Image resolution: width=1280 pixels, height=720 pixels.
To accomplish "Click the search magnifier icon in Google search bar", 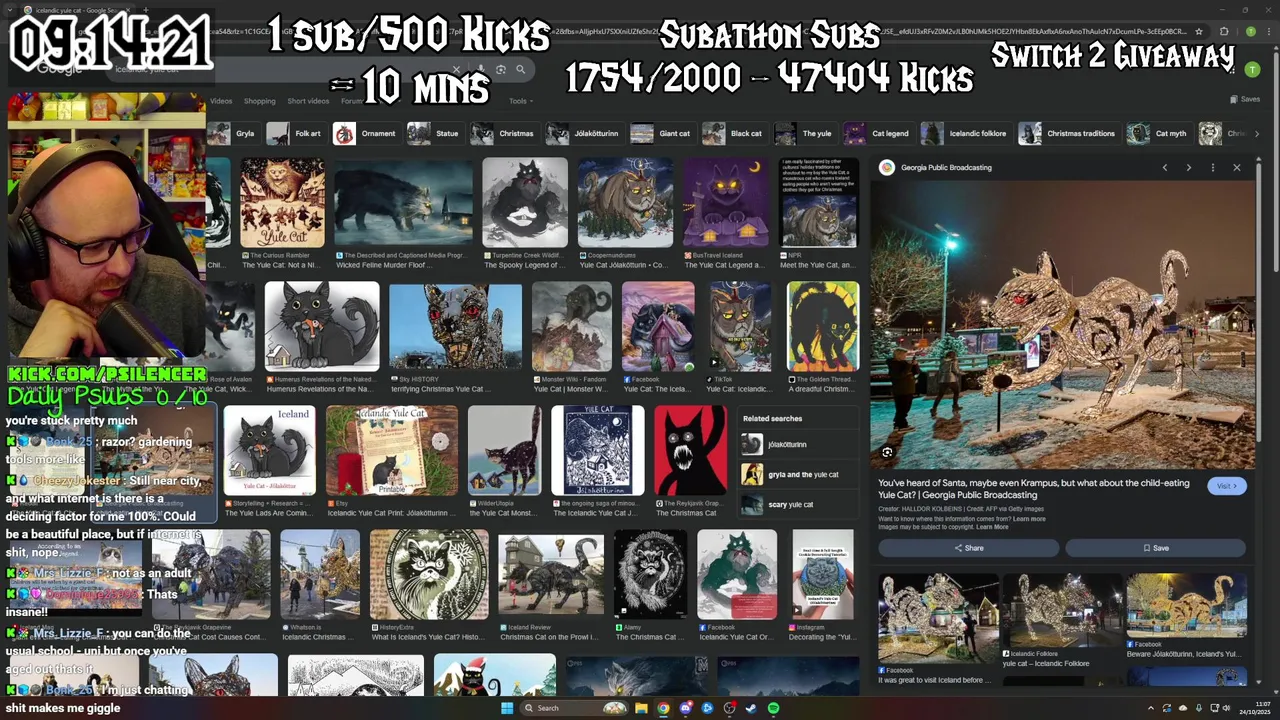I will tap(520, 70).
